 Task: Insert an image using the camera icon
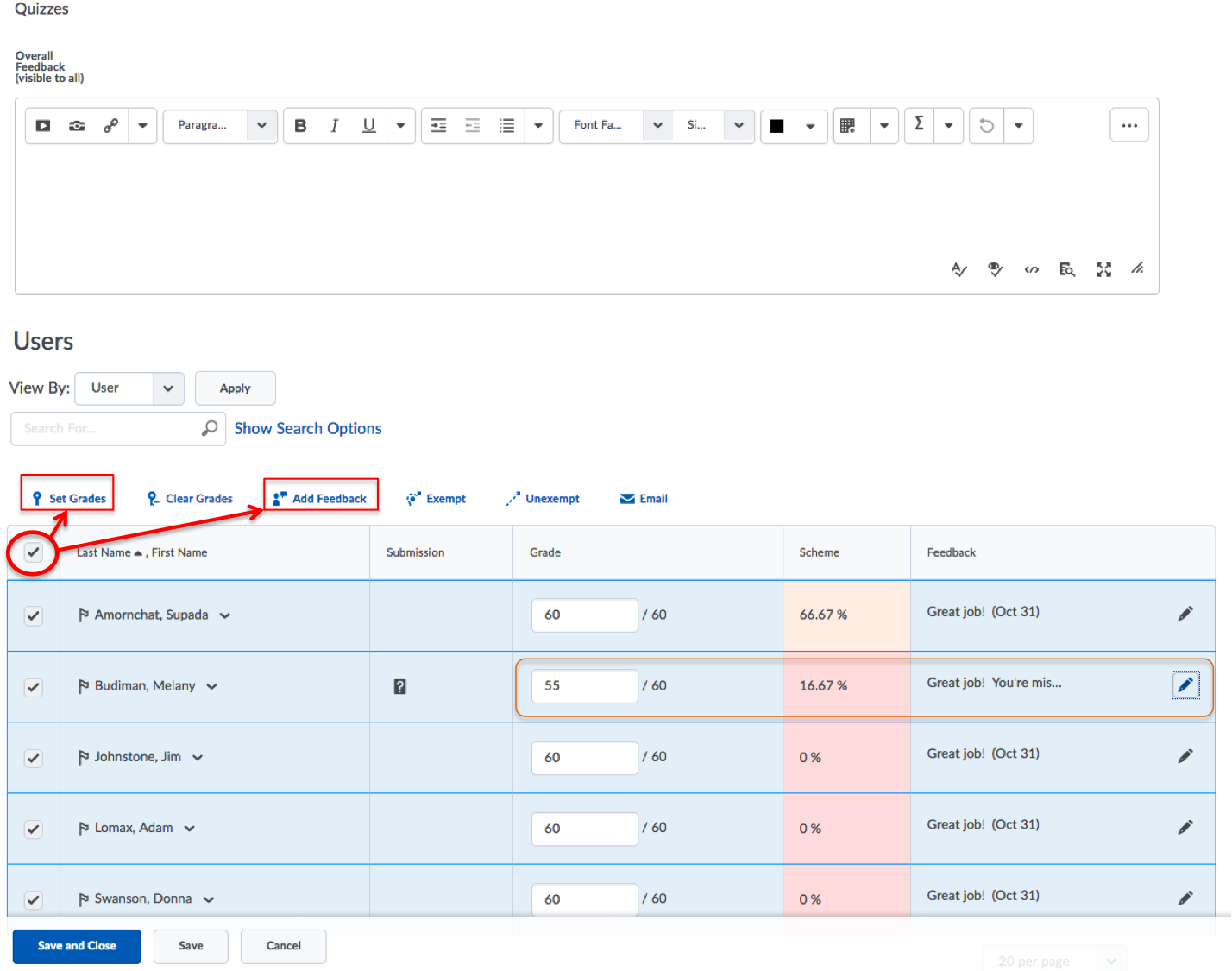click(x=76, y=126)
